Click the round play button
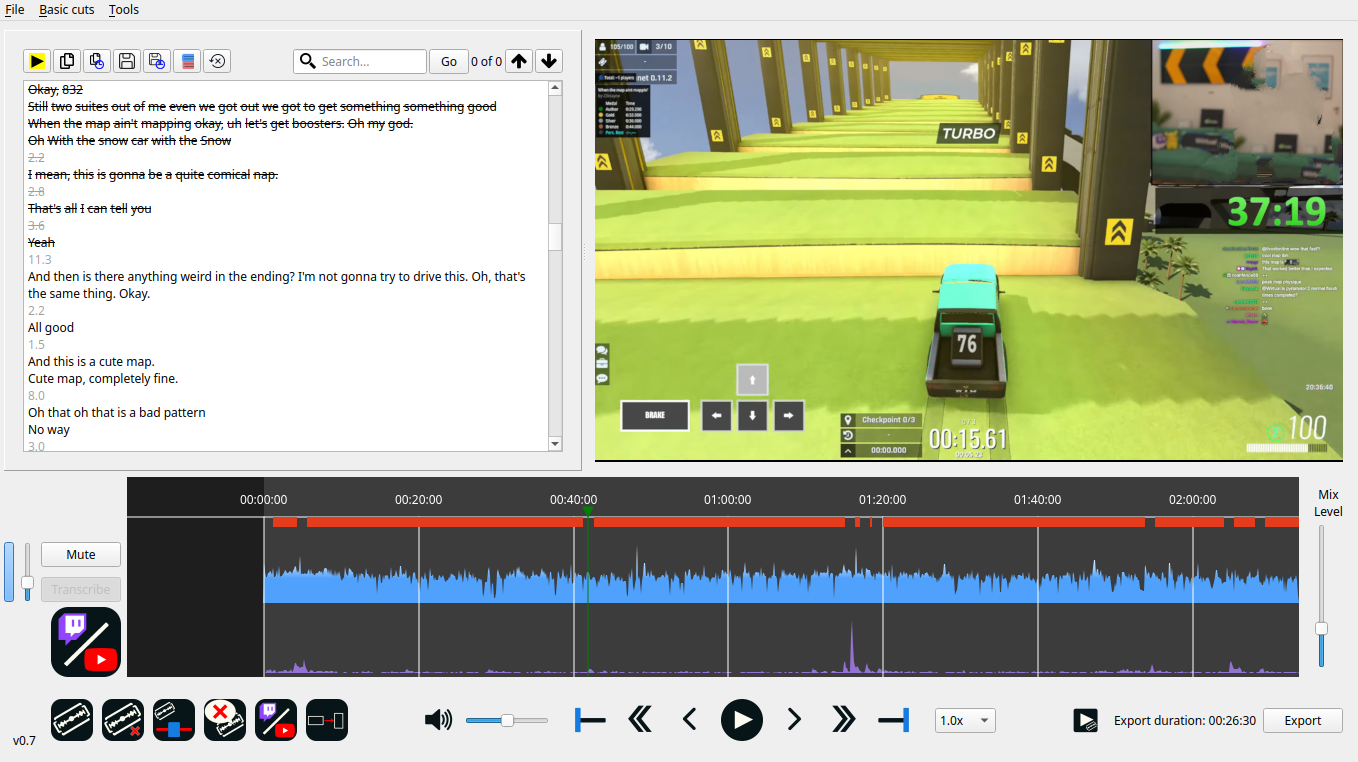 (x=742, y=720)
